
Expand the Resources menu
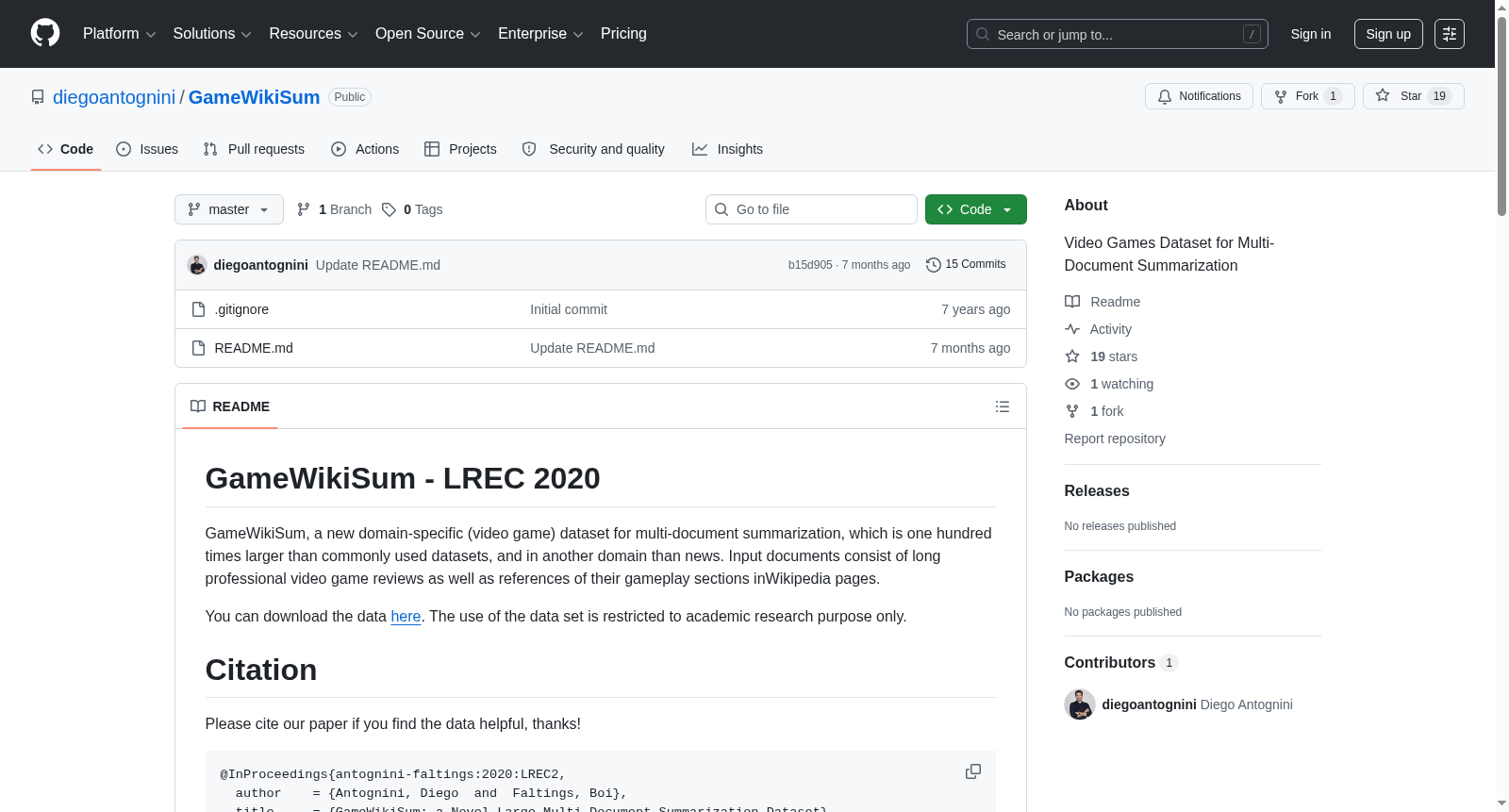(x=314, y=34)
